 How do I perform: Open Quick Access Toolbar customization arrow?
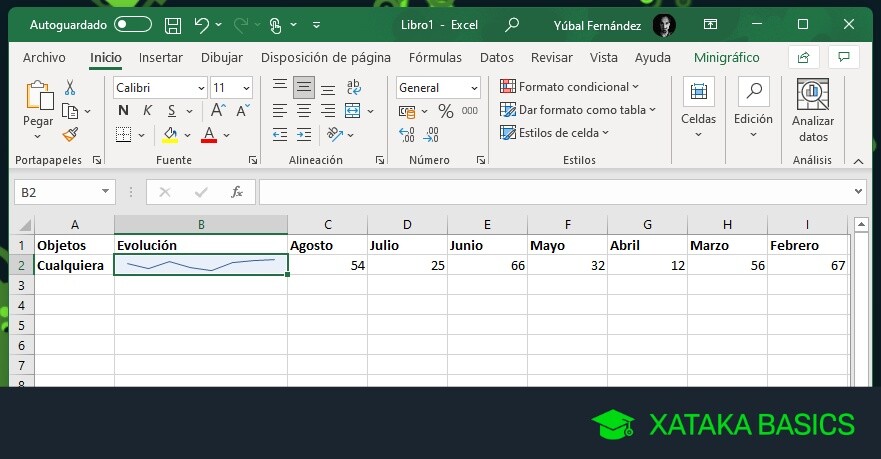click(x=316, y=25)
